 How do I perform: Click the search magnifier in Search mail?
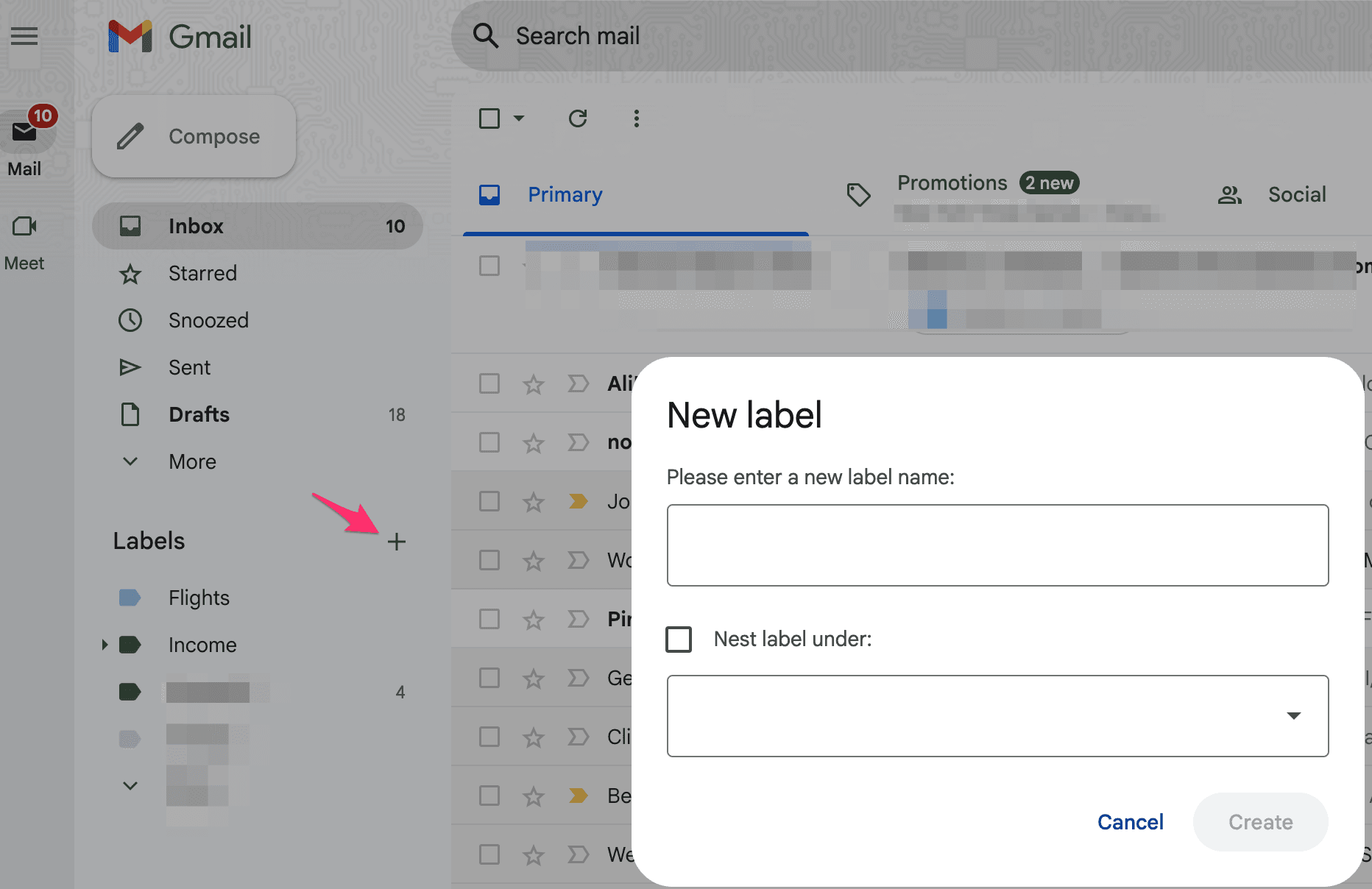pyautogui.click(x=485, y=35)
